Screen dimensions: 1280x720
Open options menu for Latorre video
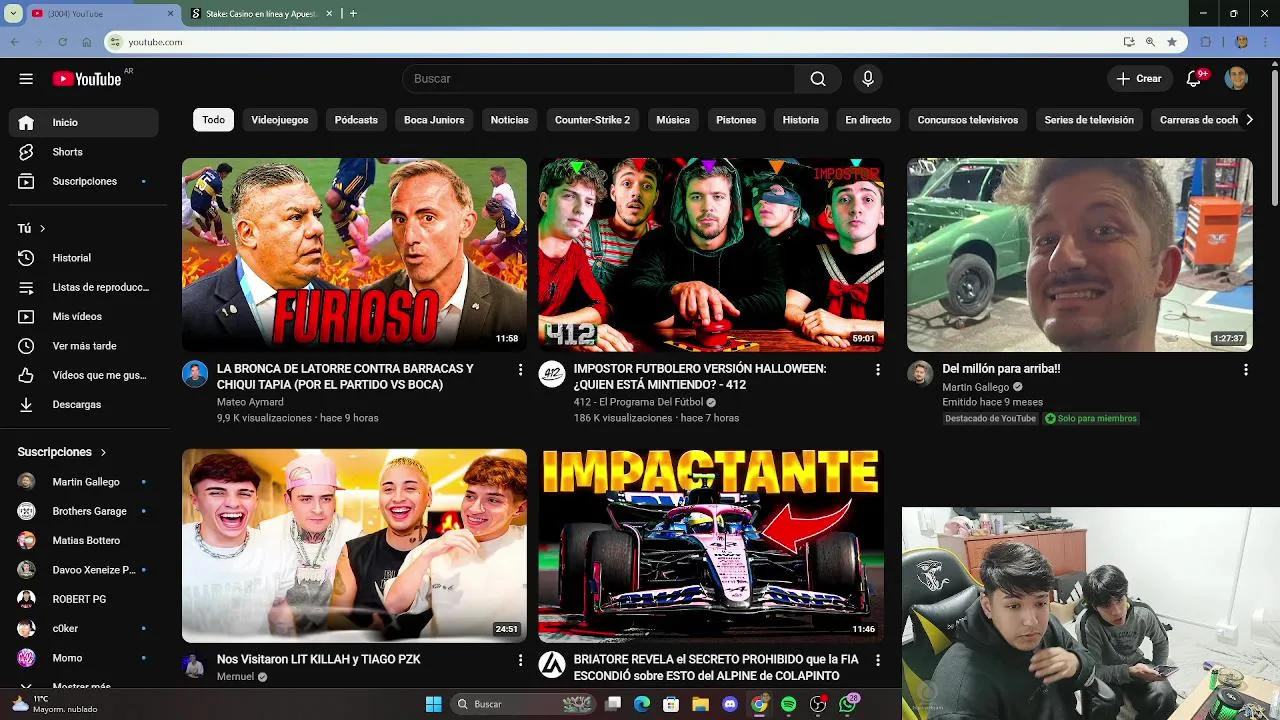coord(520,370)
